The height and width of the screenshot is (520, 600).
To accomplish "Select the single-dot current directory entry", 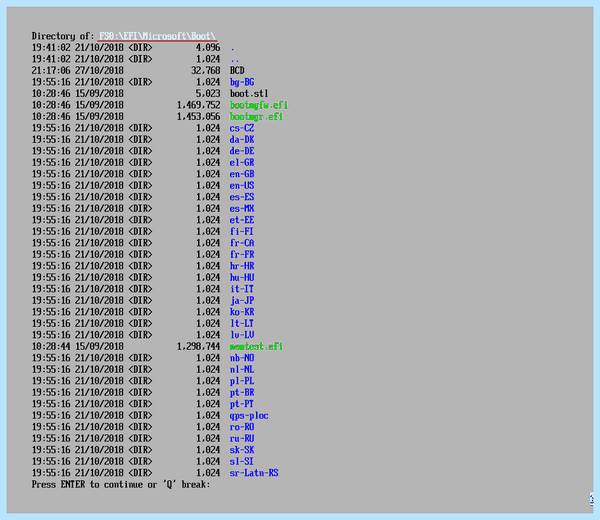I will click(x=232, y=49).
